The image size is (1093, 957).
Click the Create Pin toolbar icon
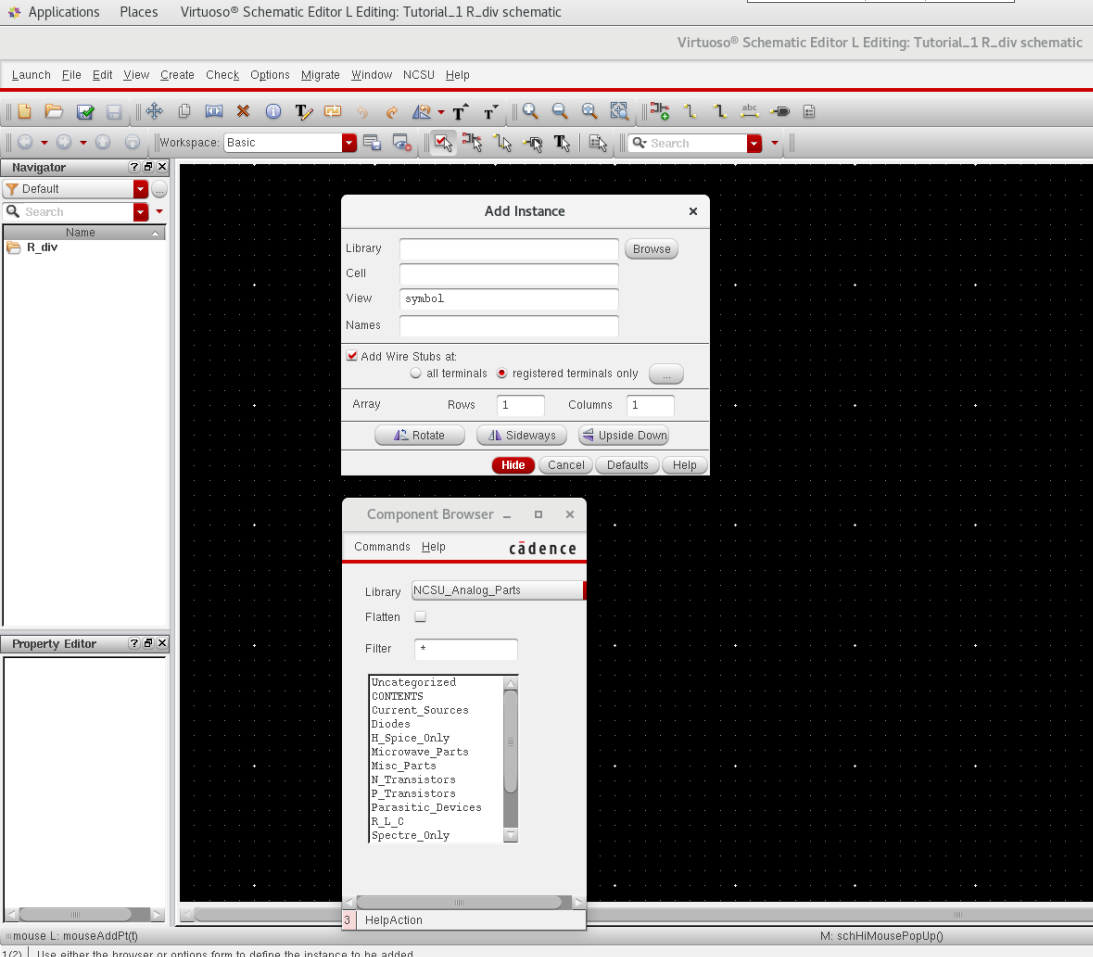point(782,112)
